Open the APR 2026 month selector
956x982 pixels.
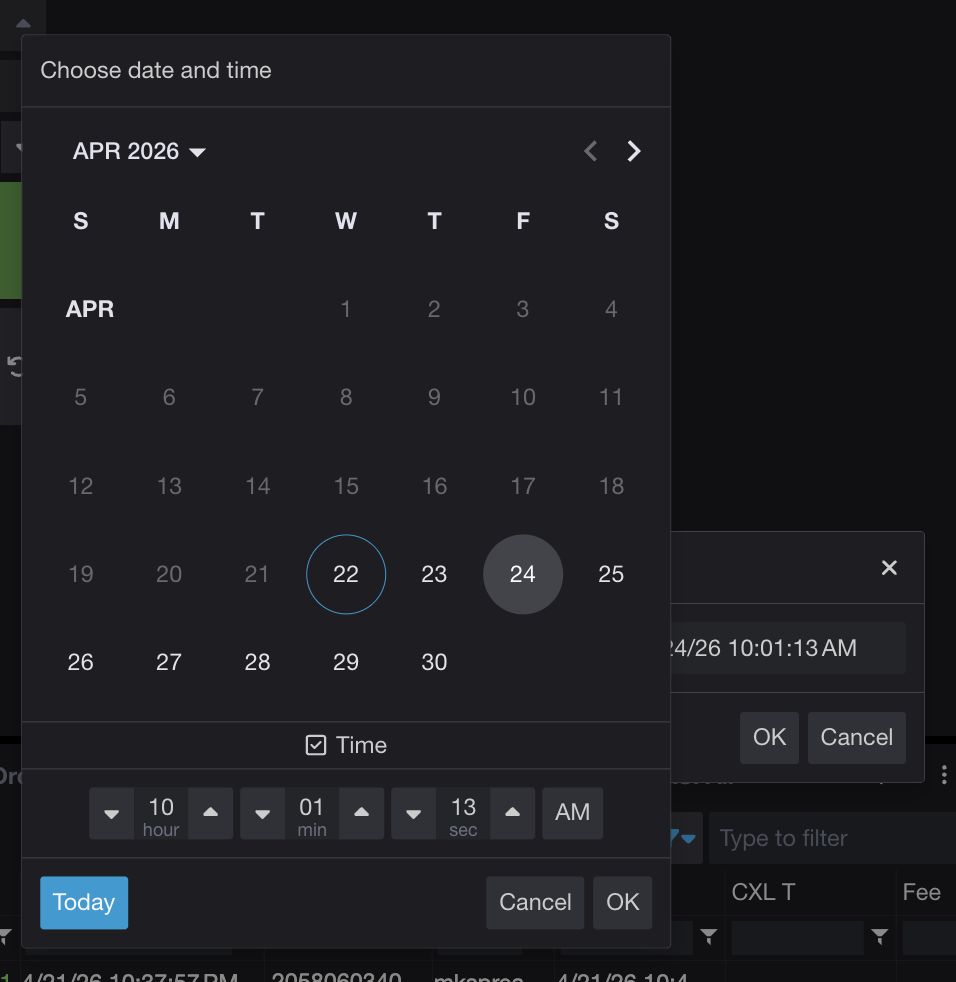coord(139,151)
